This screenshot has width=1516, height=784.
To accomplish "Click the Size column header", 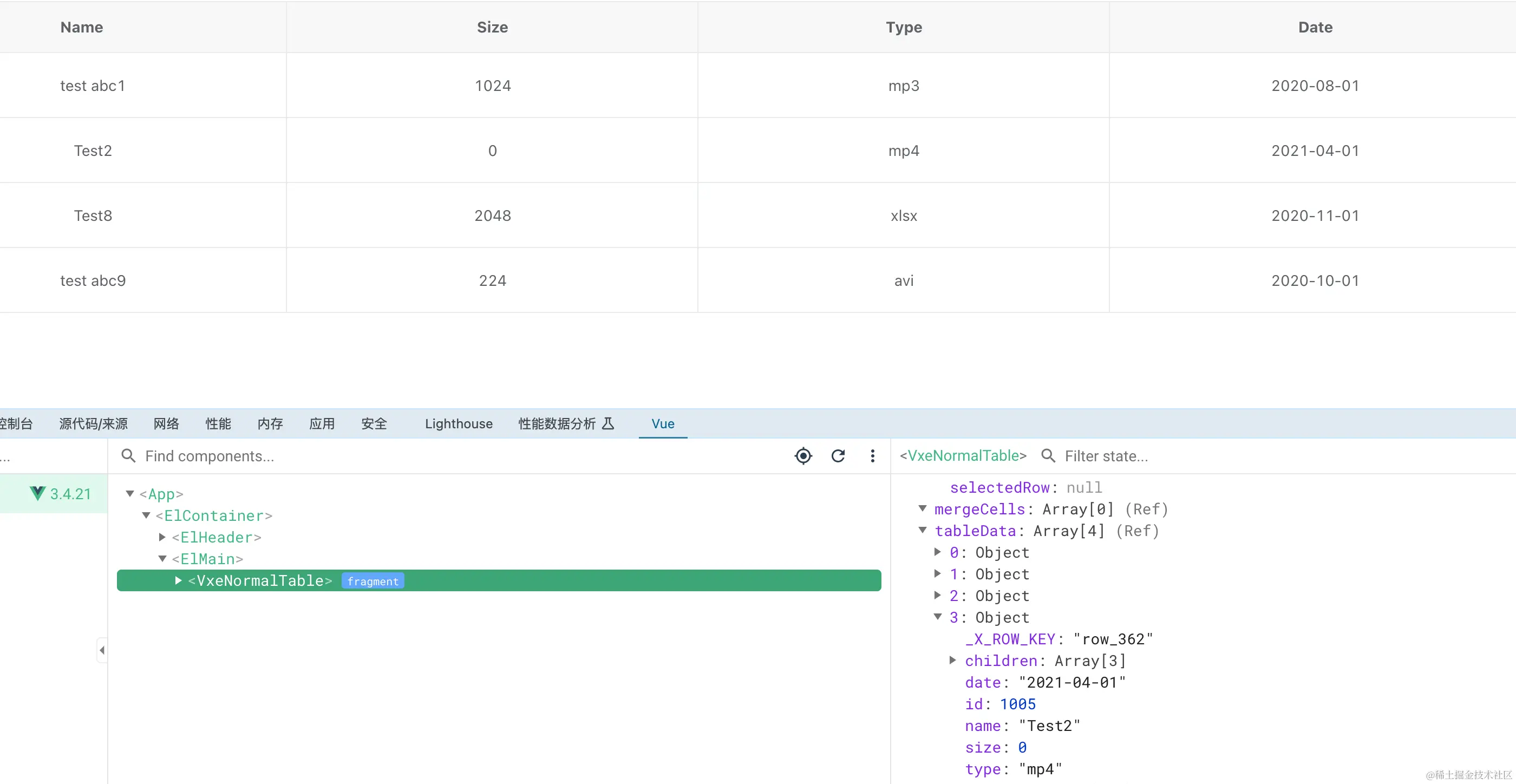I will (x=492, y=27).
